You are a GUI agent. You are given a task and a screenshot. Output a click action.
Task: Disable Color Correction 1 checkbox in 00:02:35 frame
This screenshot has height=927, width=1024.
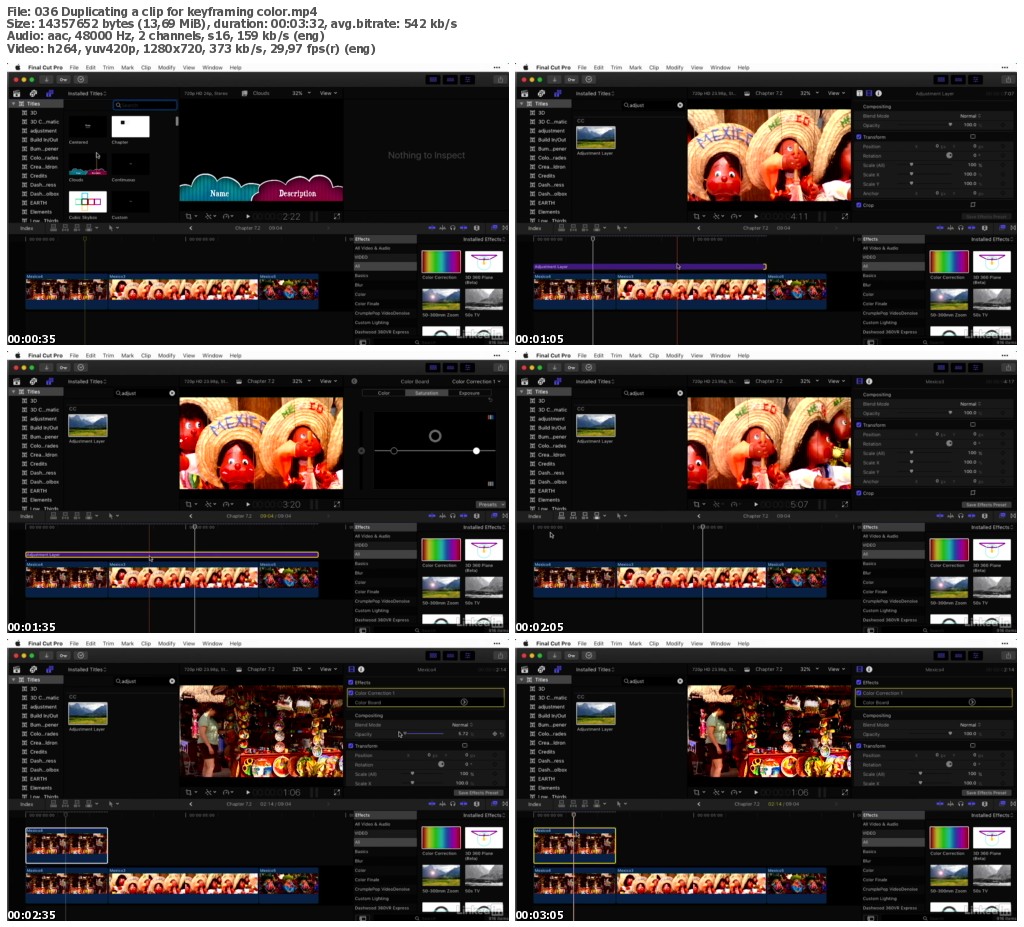(351, 693)
